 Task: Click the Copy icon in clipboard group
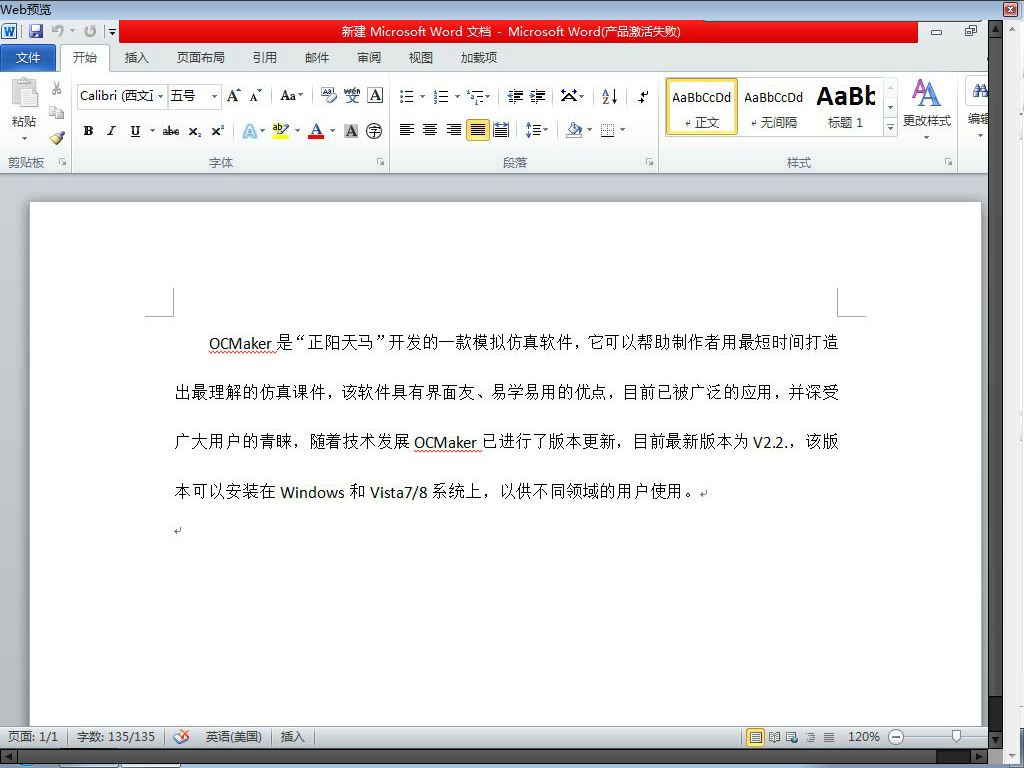(57, 112)
